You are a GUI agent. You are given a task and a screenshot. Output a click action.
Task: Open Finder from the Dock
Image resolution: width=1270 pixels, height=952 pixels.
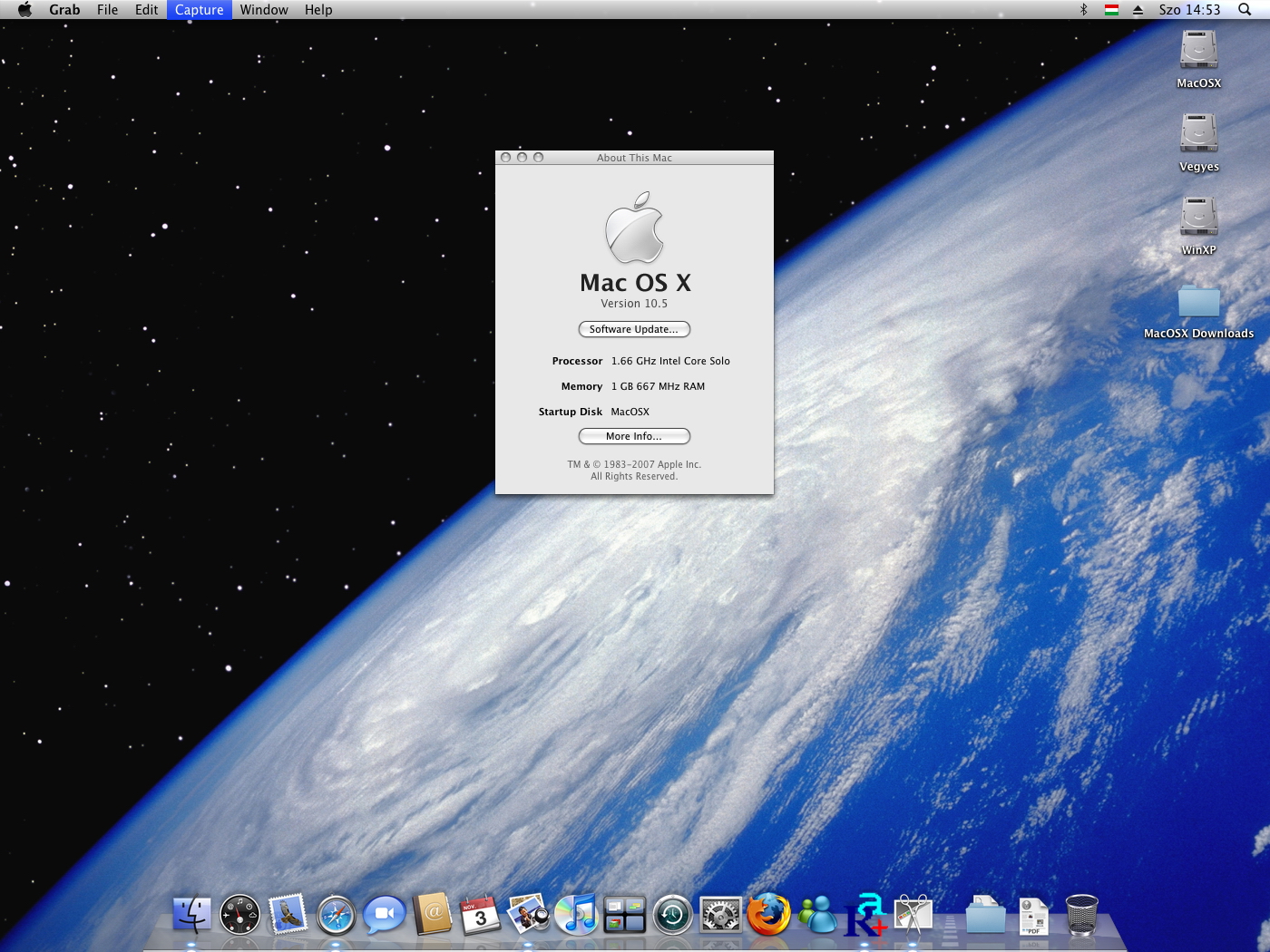tap(191, 914)
